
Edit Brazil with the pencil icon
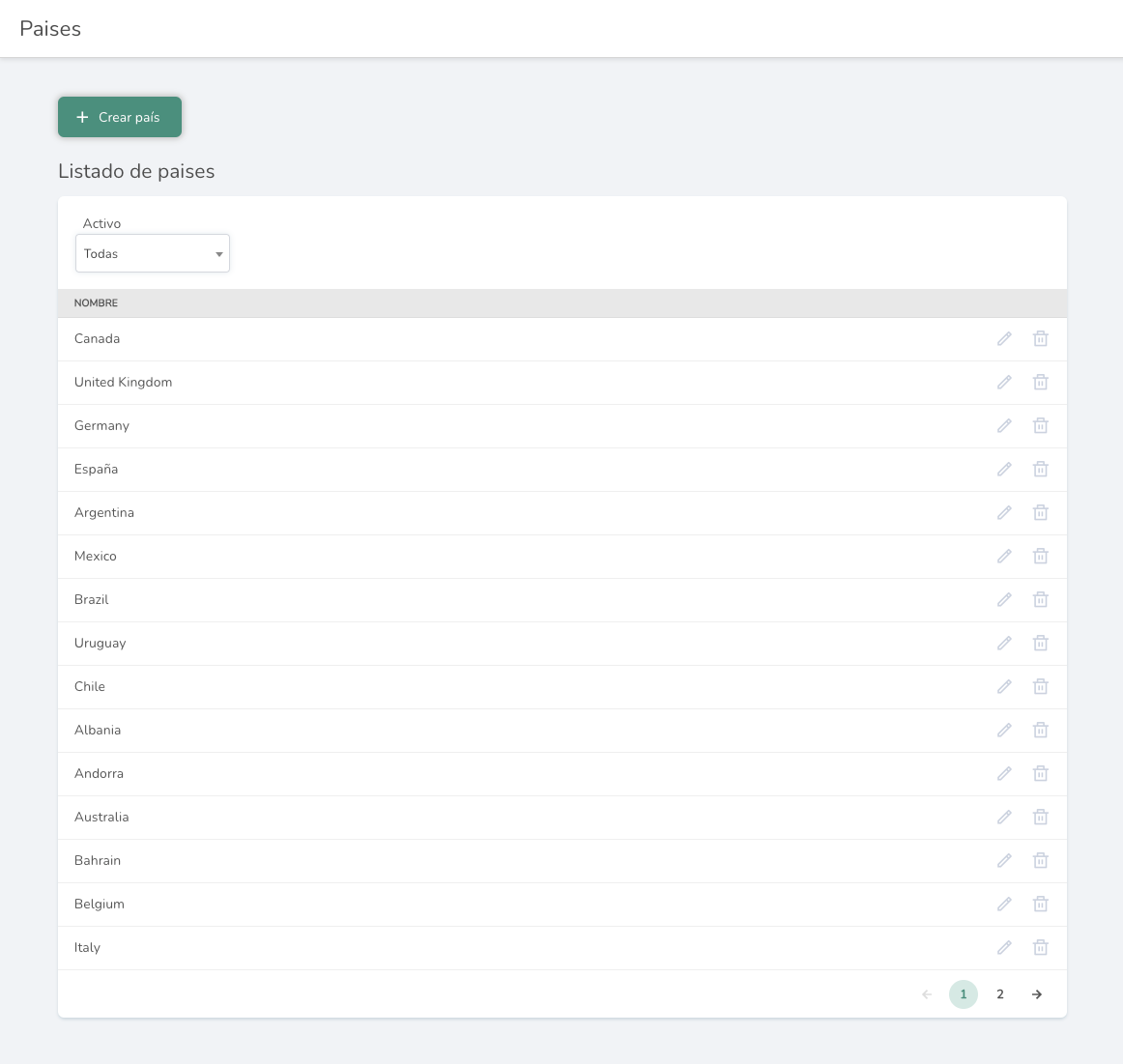pos(1004,599)
